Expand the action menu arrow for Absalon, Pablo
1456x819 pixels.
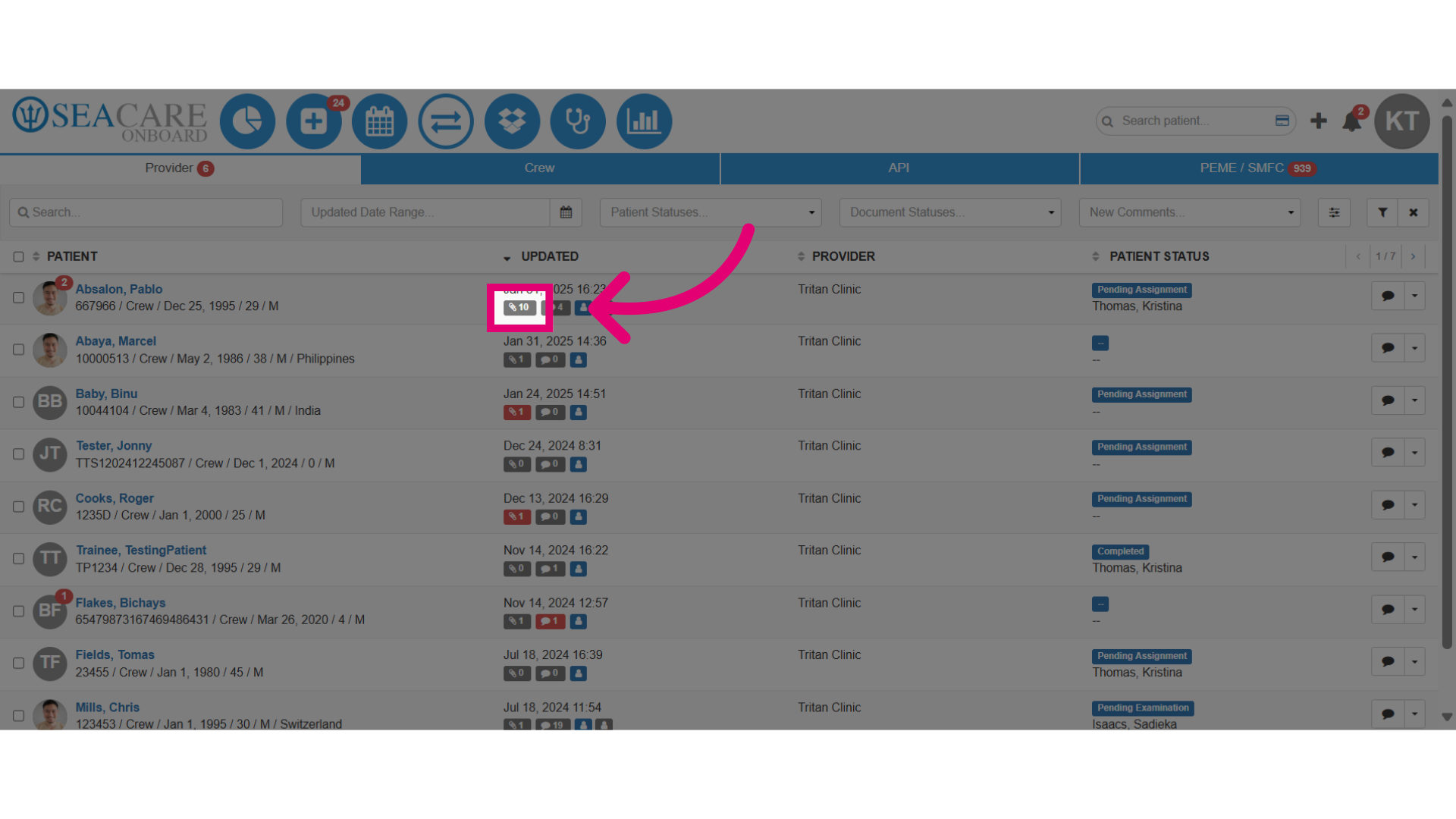[1415, 296]
